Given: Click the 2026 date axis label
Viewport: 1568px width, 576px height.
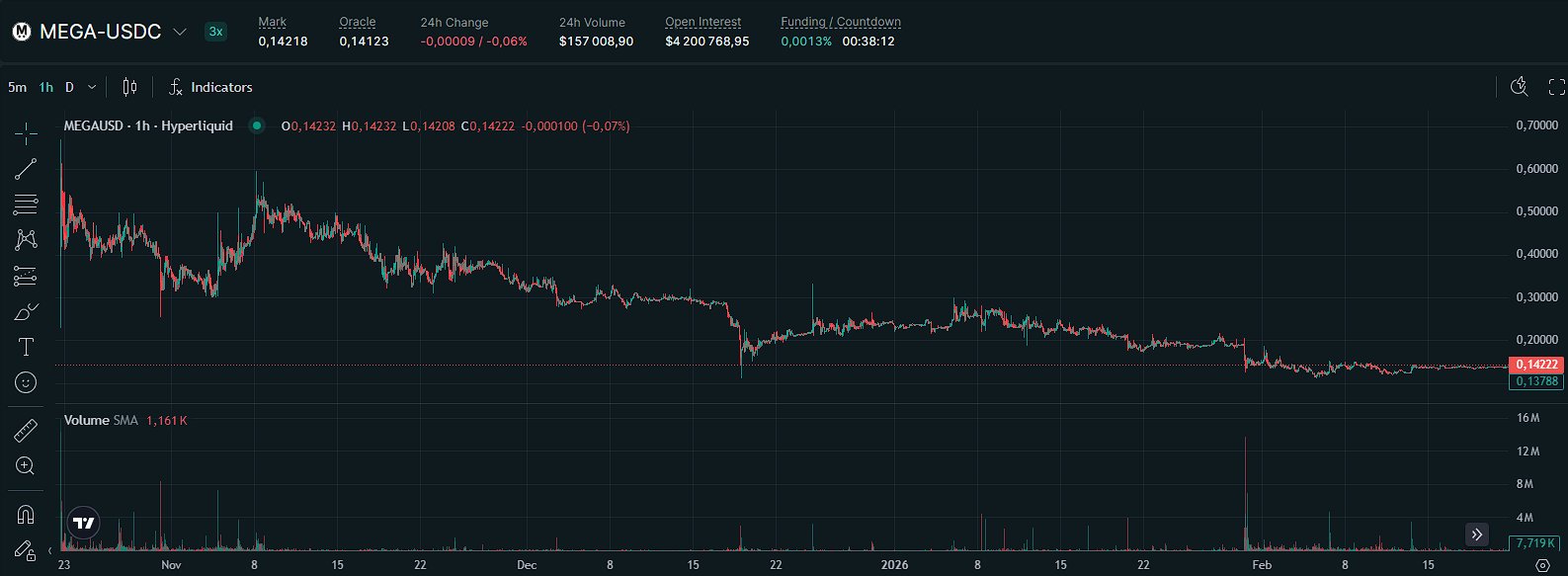Looking at the screenshot, I should [894, 565].
